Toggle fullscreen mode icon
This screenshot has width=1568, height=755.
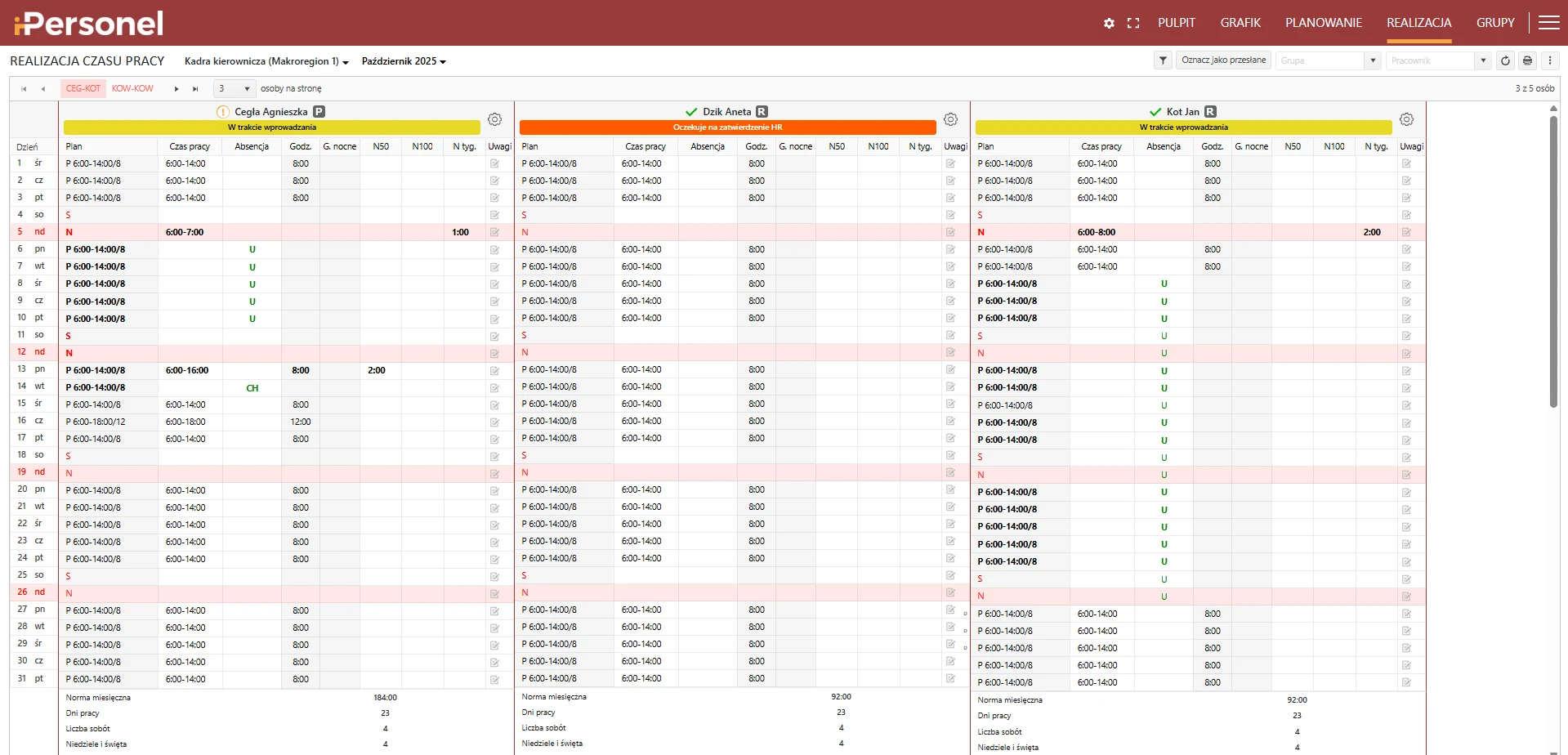pyautogui.click(x=1132, y=23)
